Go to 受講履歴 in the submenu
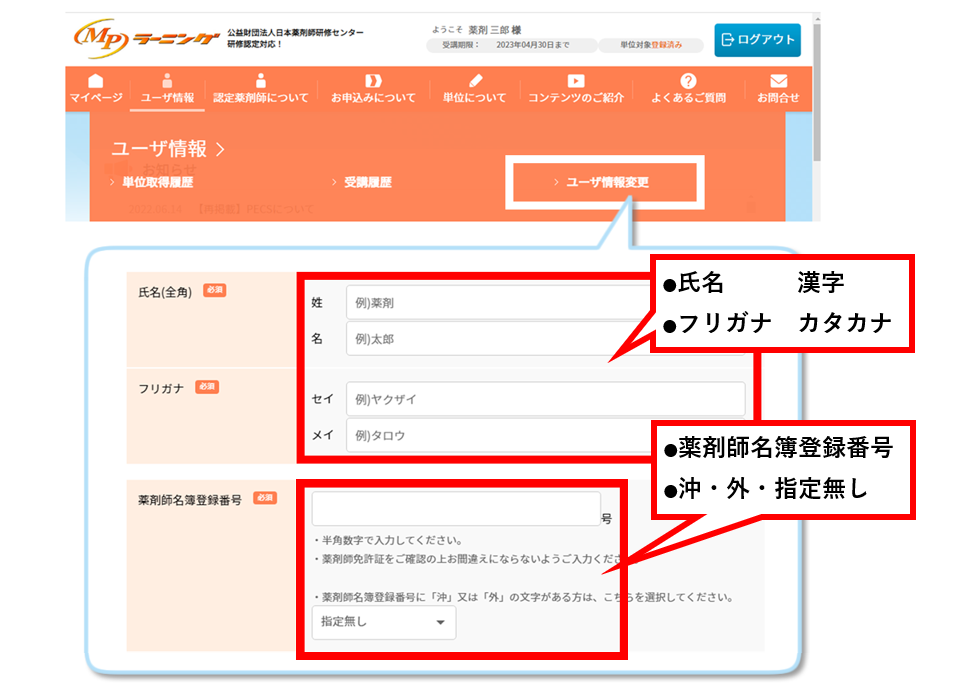 (x=367, y=183)
